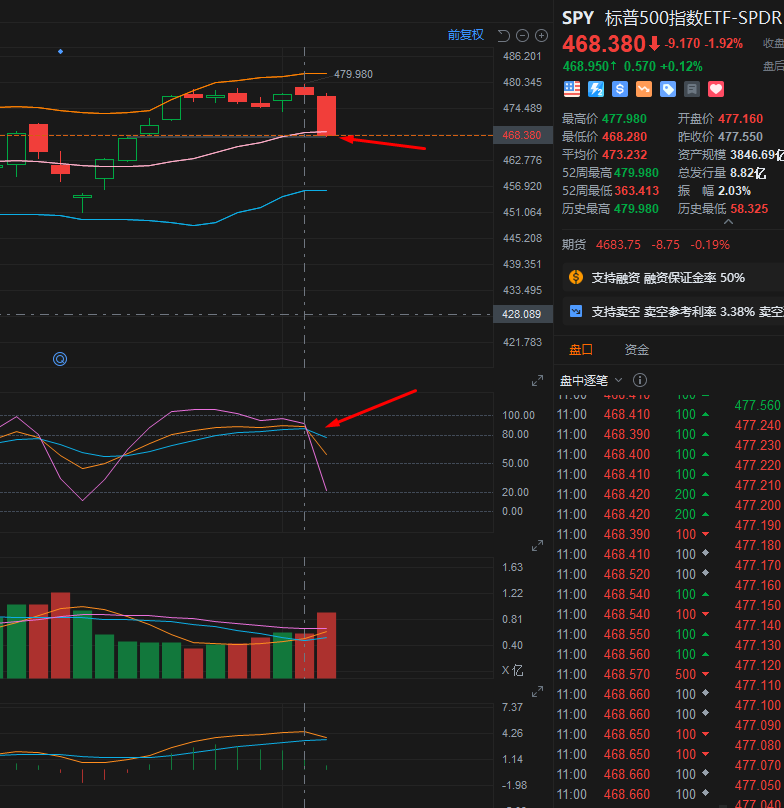Screen dimensions: 784x808
Task: Click 支持卖空 卖空参考利率 banner
Action: click(x=673, y=311)
